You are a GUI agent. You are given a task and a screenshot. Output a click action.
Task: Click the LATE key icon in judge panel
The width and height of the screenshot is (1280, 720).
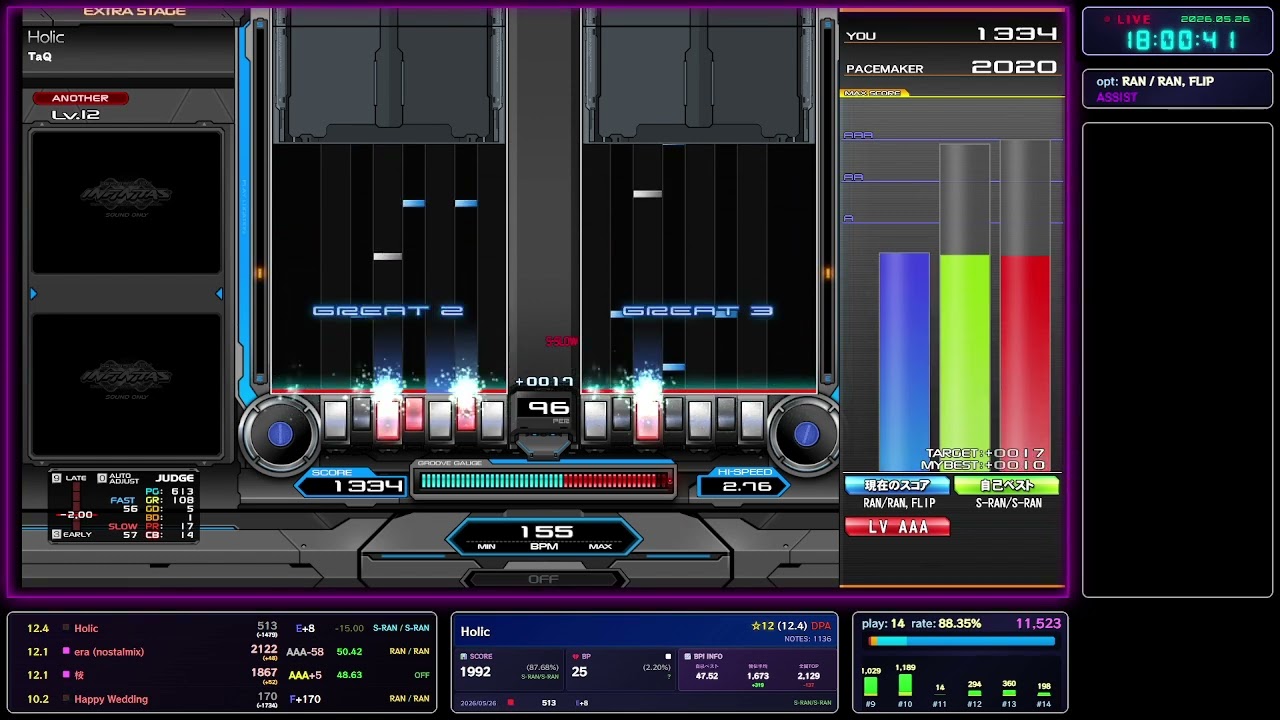(x=56, y=478)
